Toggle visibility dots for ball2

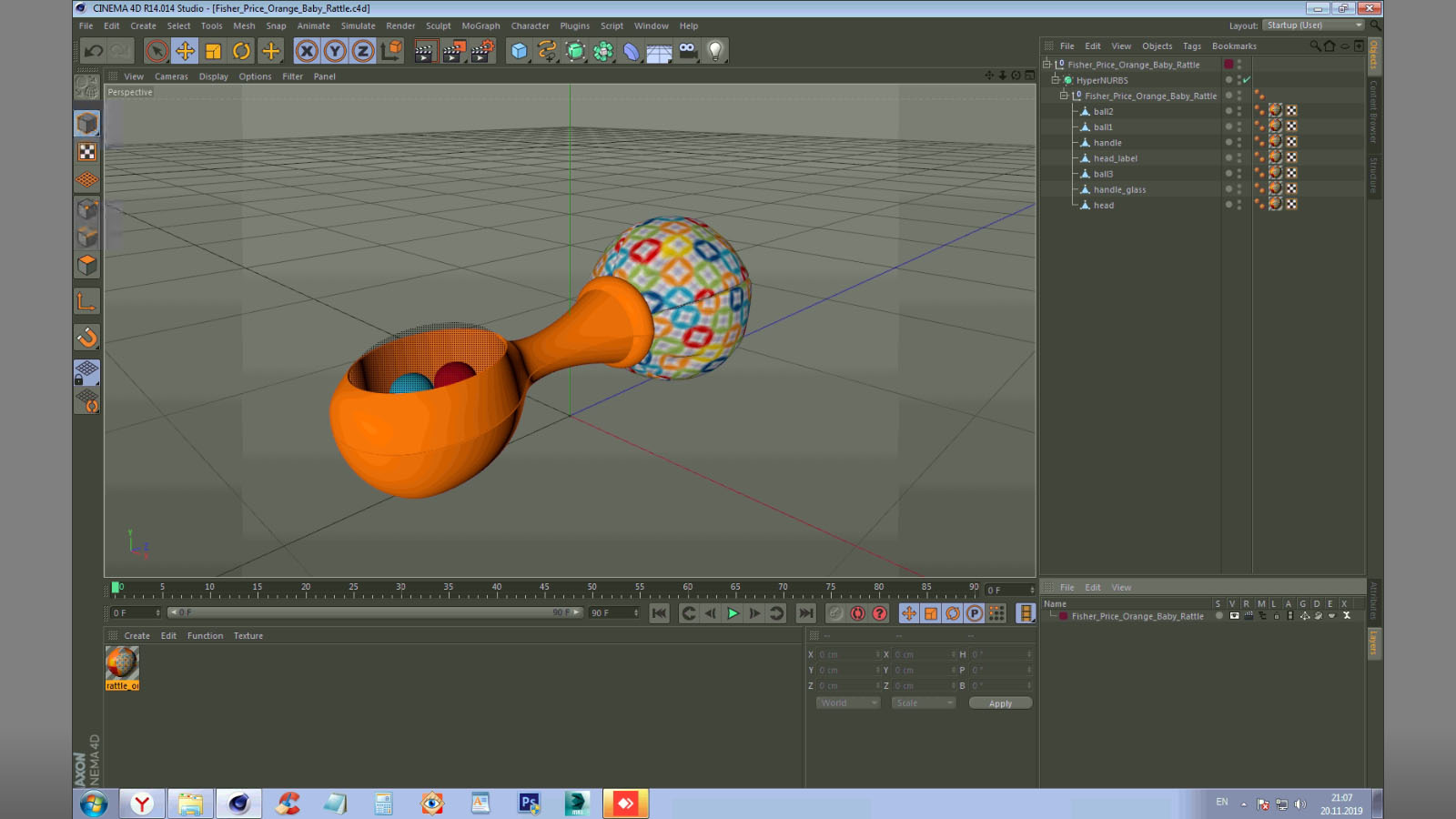[1239, 111]
